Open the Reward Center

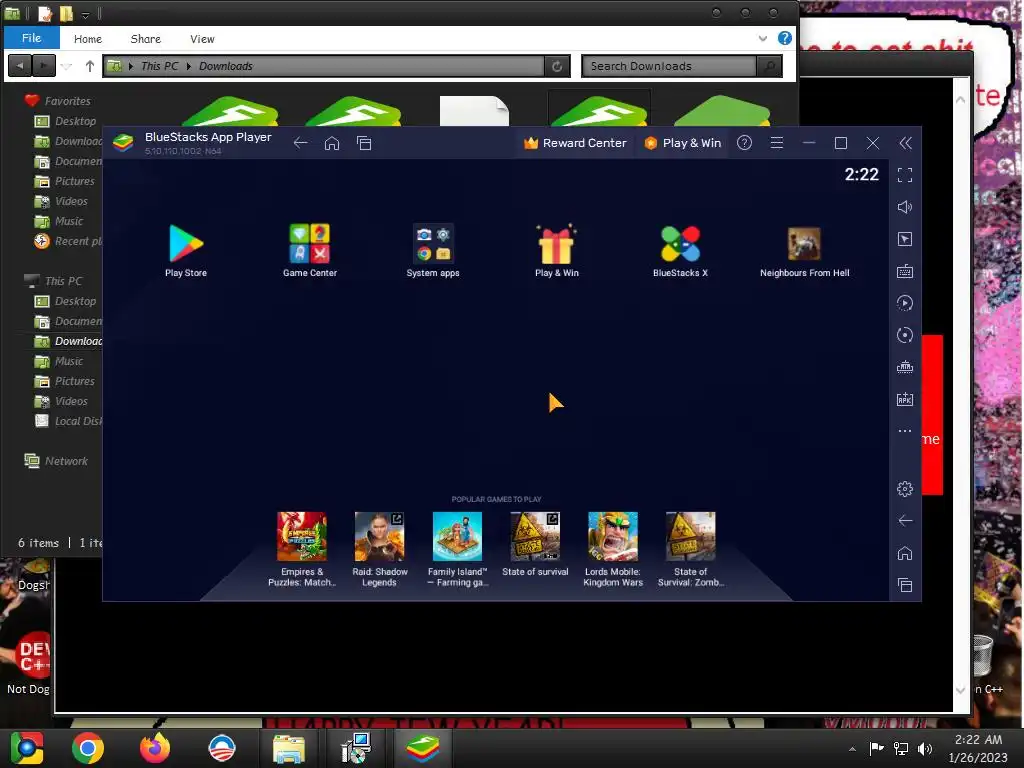coord(575,143)
